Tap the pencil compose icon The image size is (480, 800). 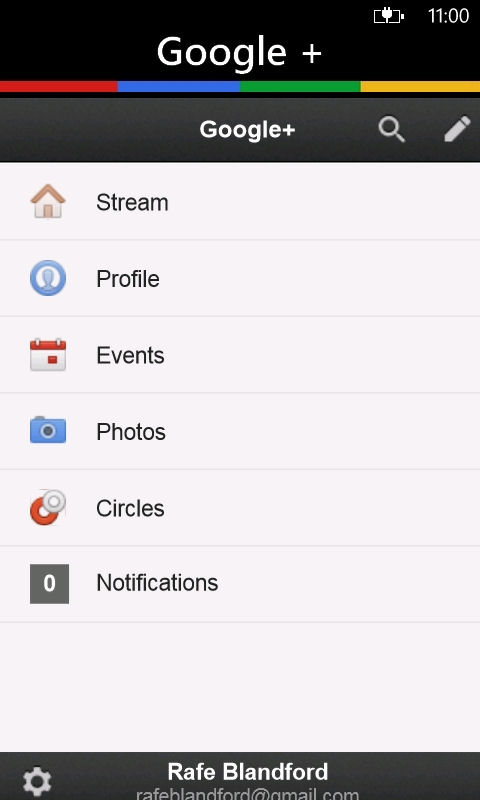point(457,129)
